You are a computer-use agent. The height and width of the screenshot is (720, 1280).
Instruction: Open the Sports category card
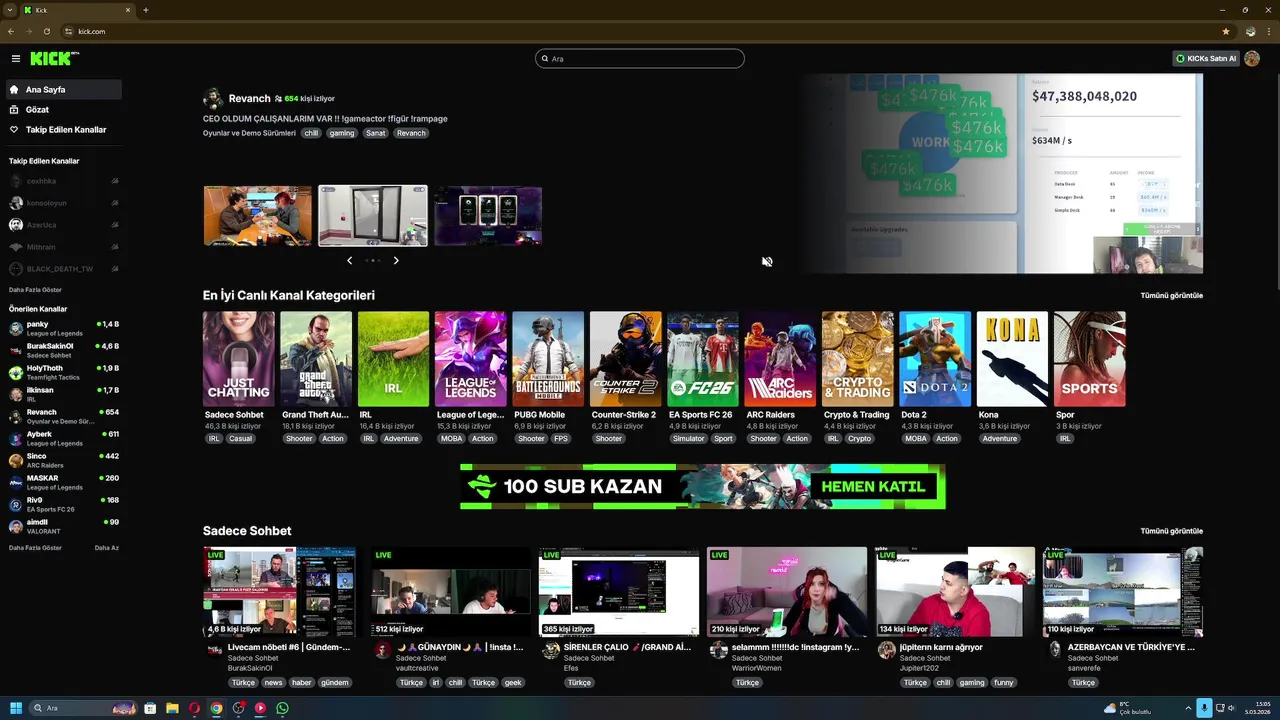tap(1090, 359)
